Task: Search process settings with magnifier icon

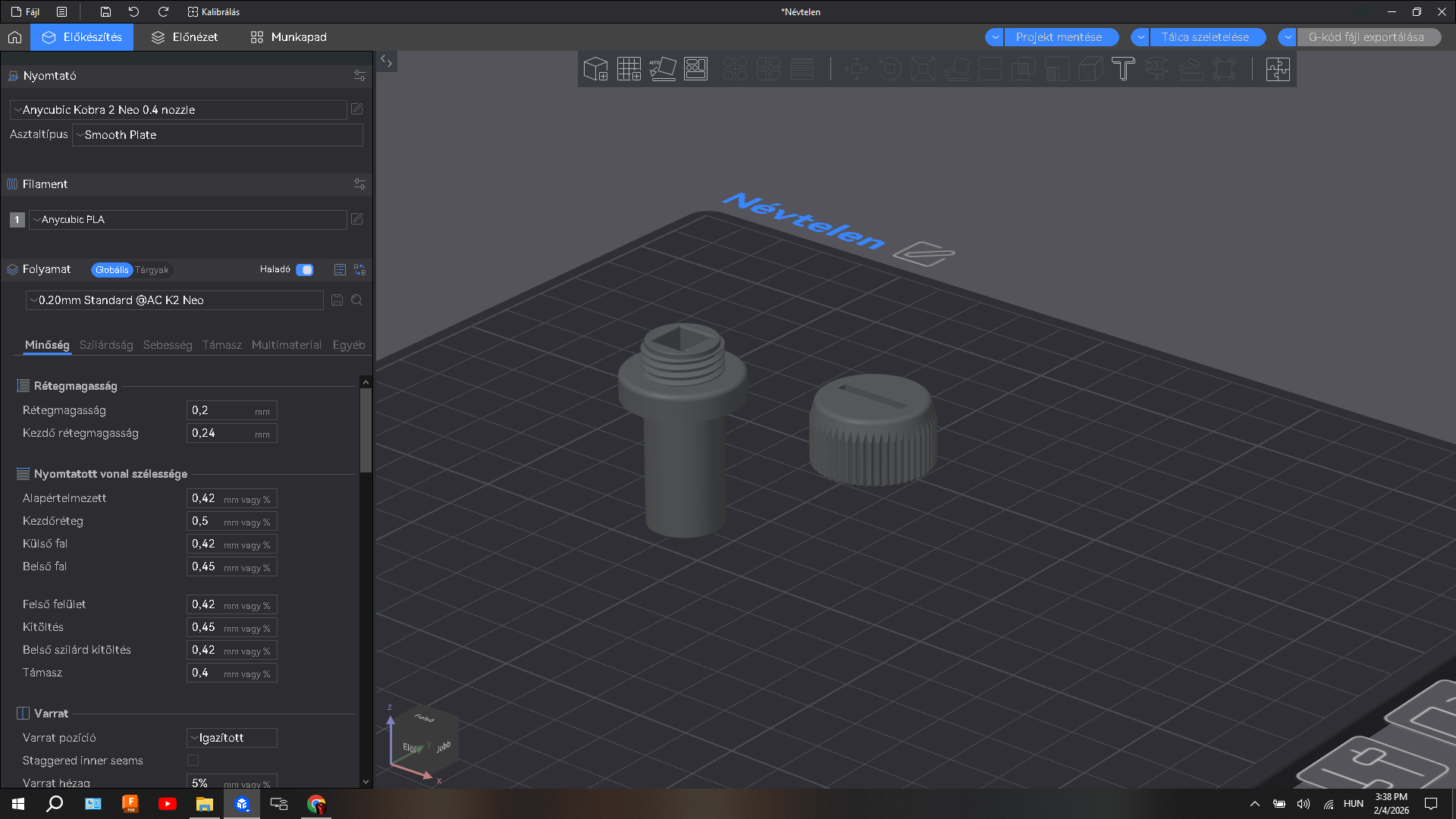Action: click(356, 300)
